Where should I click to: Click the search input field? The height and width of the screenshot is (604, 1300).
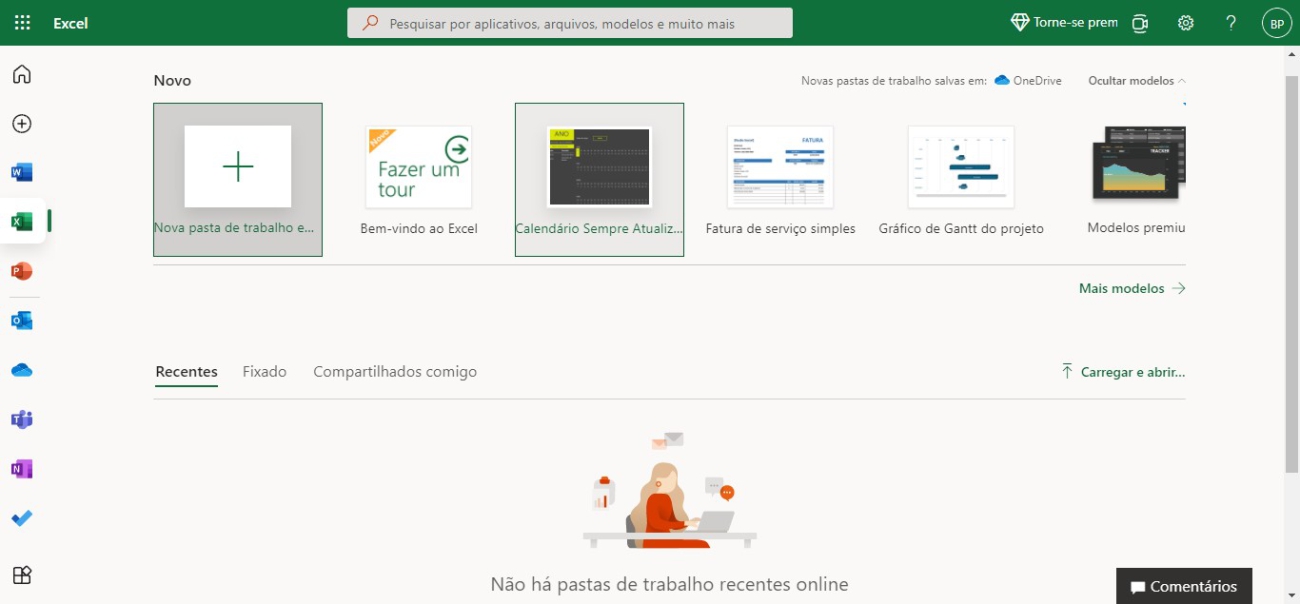click(x=570, y=23)
